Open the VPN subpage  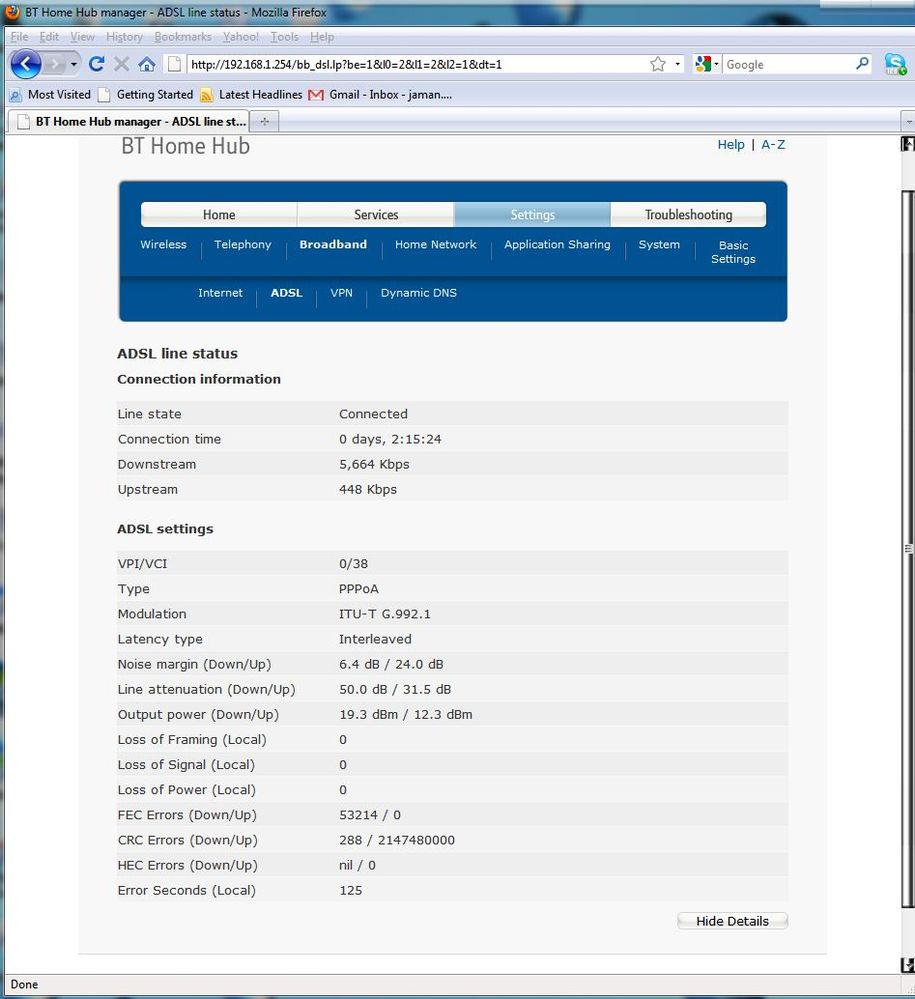[342, 293]
